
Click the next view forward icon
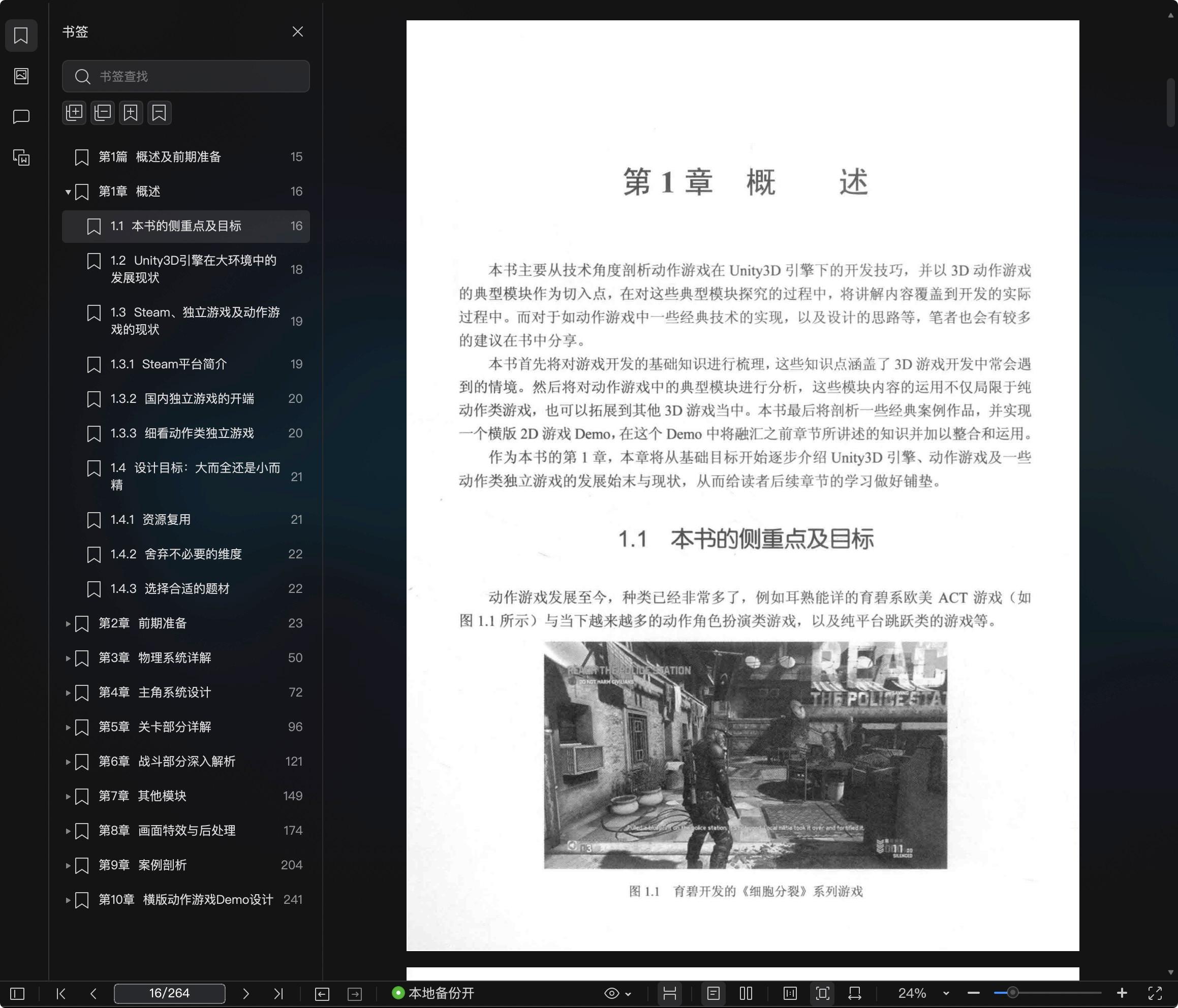pos(355,994)
